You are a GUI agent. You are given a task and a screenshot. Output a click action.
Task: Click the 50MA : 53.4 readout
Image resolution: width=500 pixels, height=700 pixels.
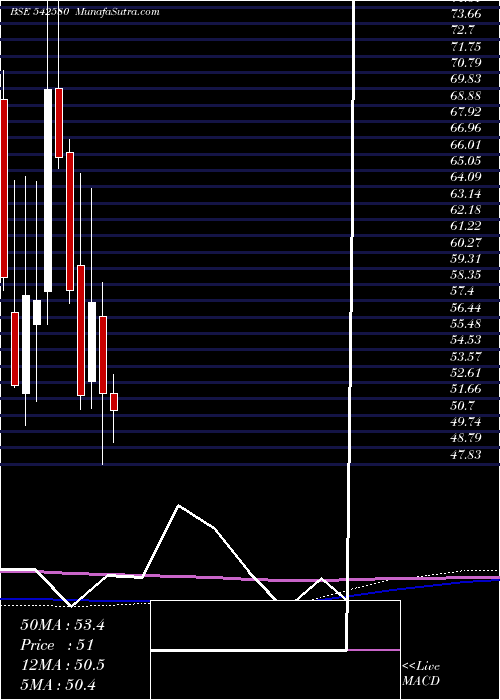62,625
